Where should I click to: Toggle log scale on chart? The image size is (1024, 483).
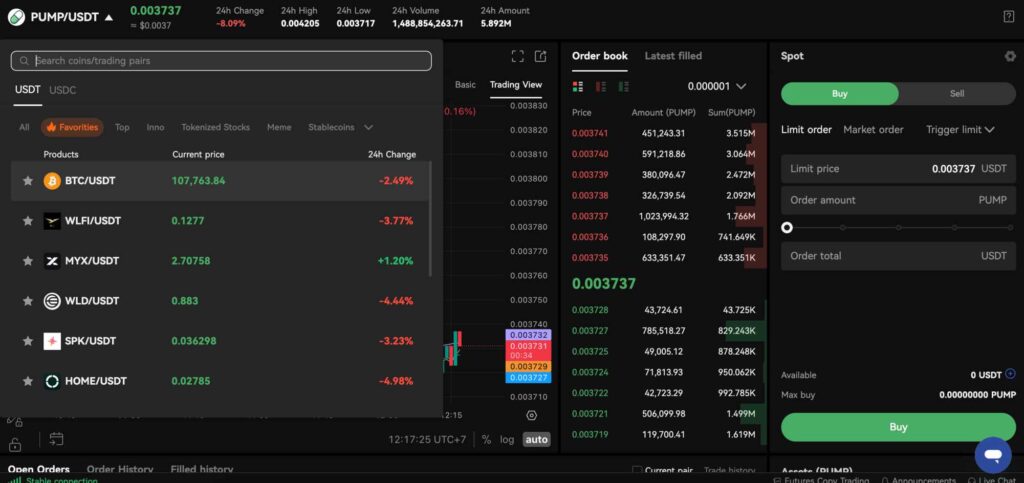point(507,439)
